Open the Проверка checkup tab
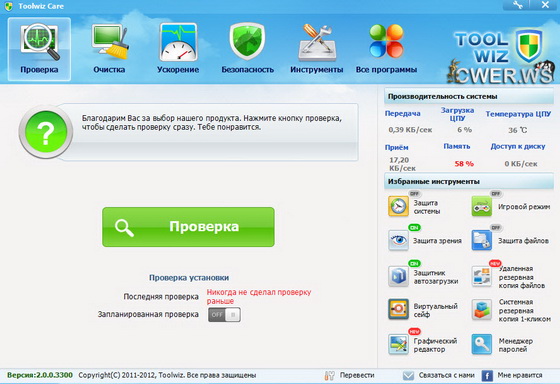The height and width of the screenshot is (384, 560). click(x=39, y=49)
